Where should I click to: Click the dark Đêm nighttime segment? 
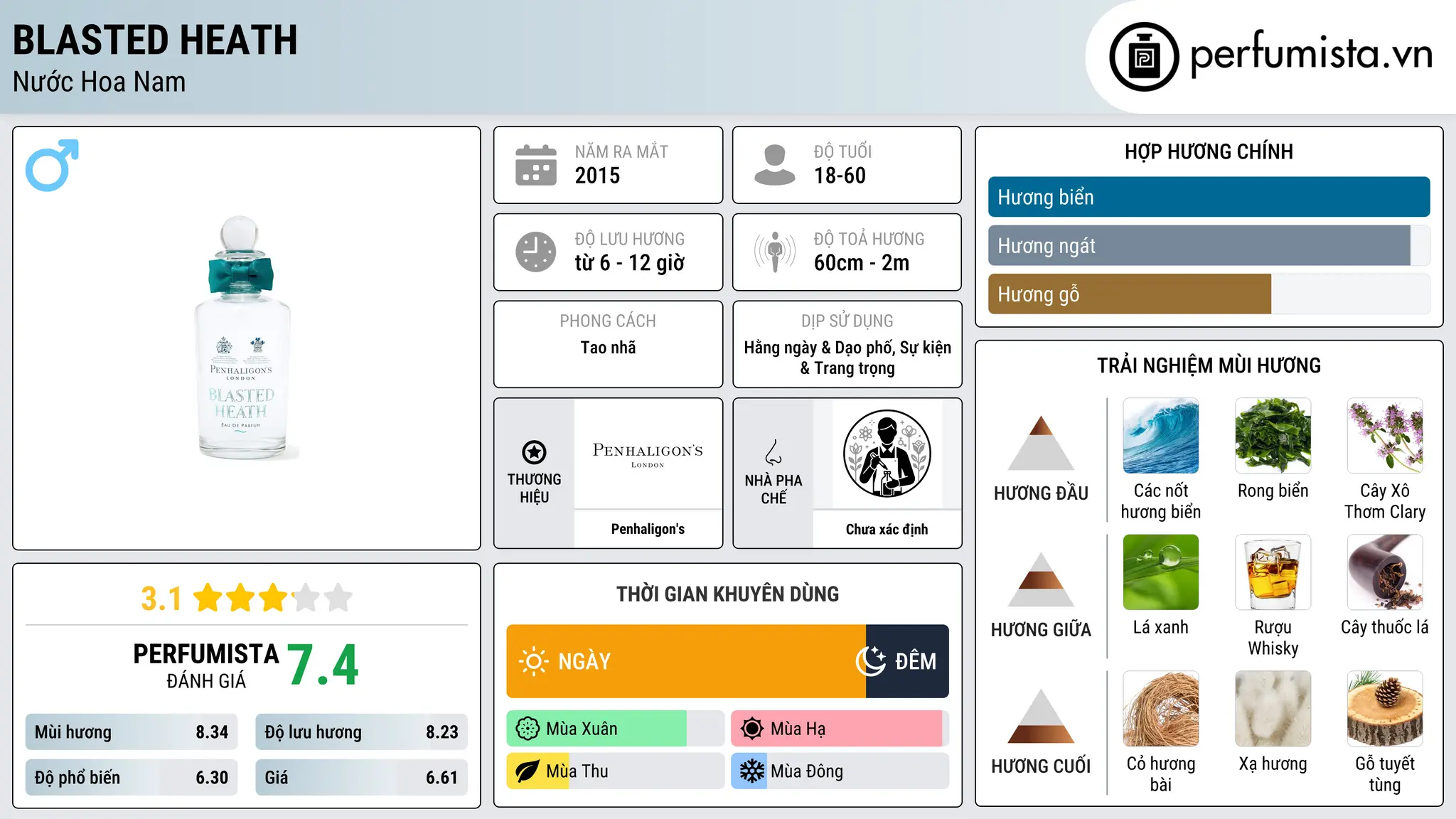pos(907,661)
